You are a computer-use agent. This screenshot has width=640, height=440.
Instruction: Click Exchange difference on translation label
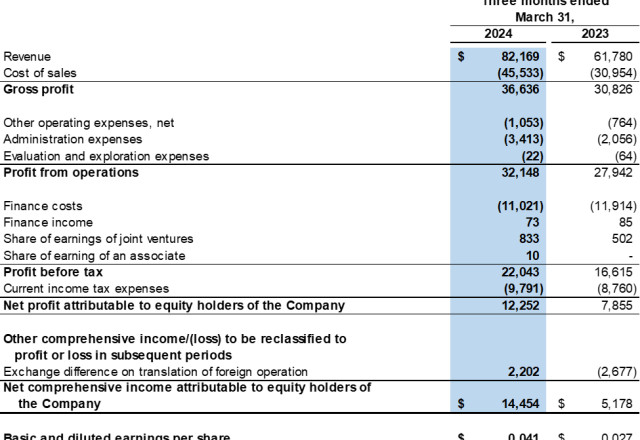[x=156, y=371]
